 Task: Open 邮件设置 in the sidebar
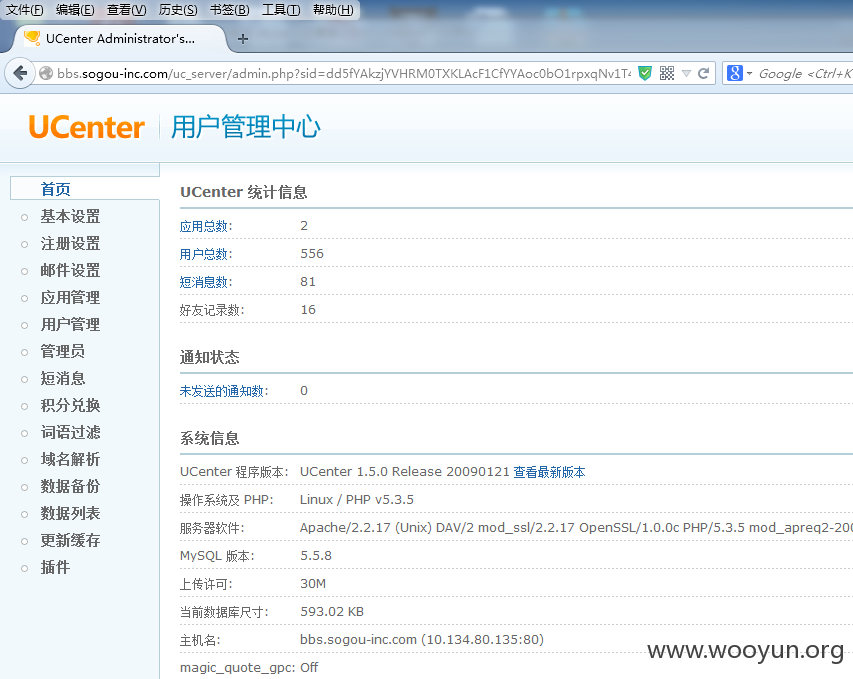click(x=70, y=270)
